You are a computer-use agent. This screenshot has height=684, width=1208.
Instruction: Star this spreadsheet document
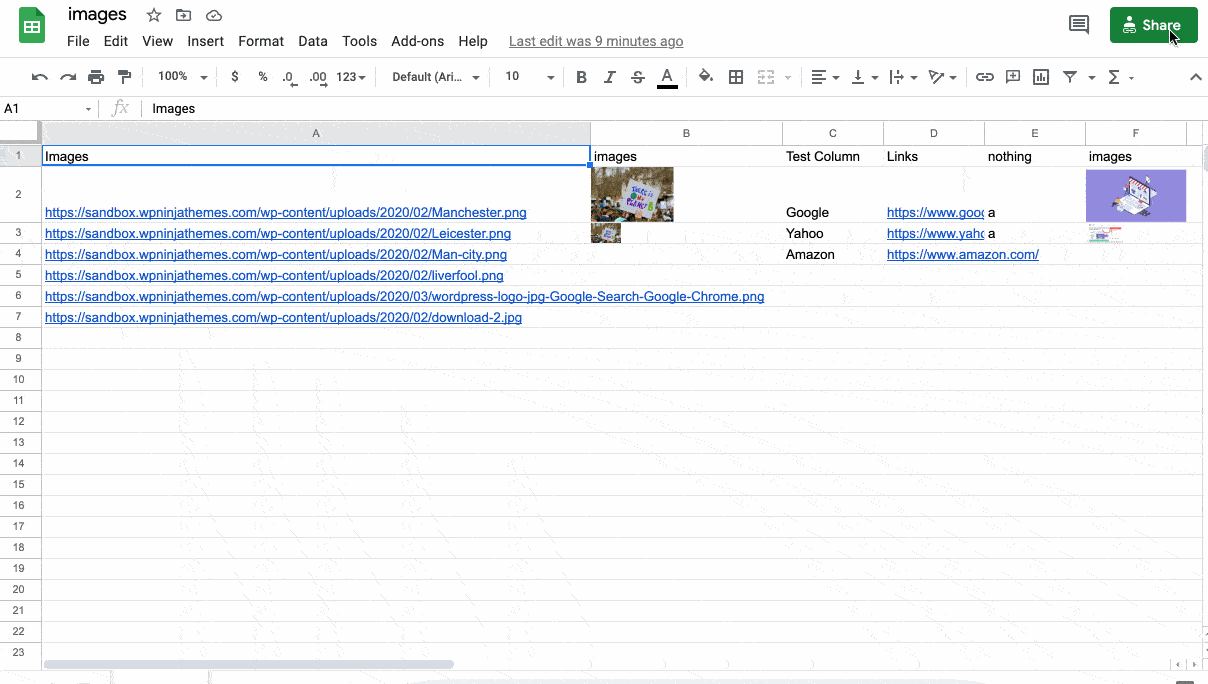pyautogui.click(x=154, y=15)
